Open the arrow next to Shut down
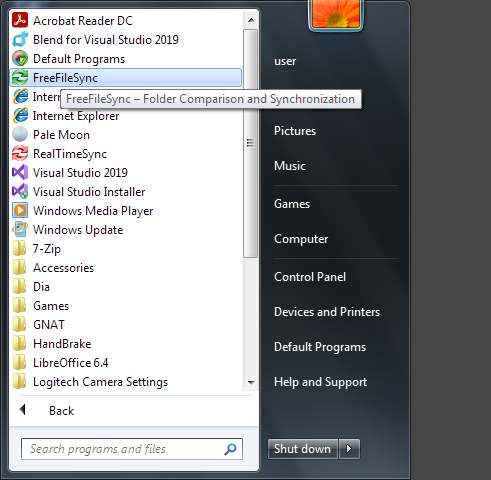Viewport: 491px width, 480px height. coord(349,449)
